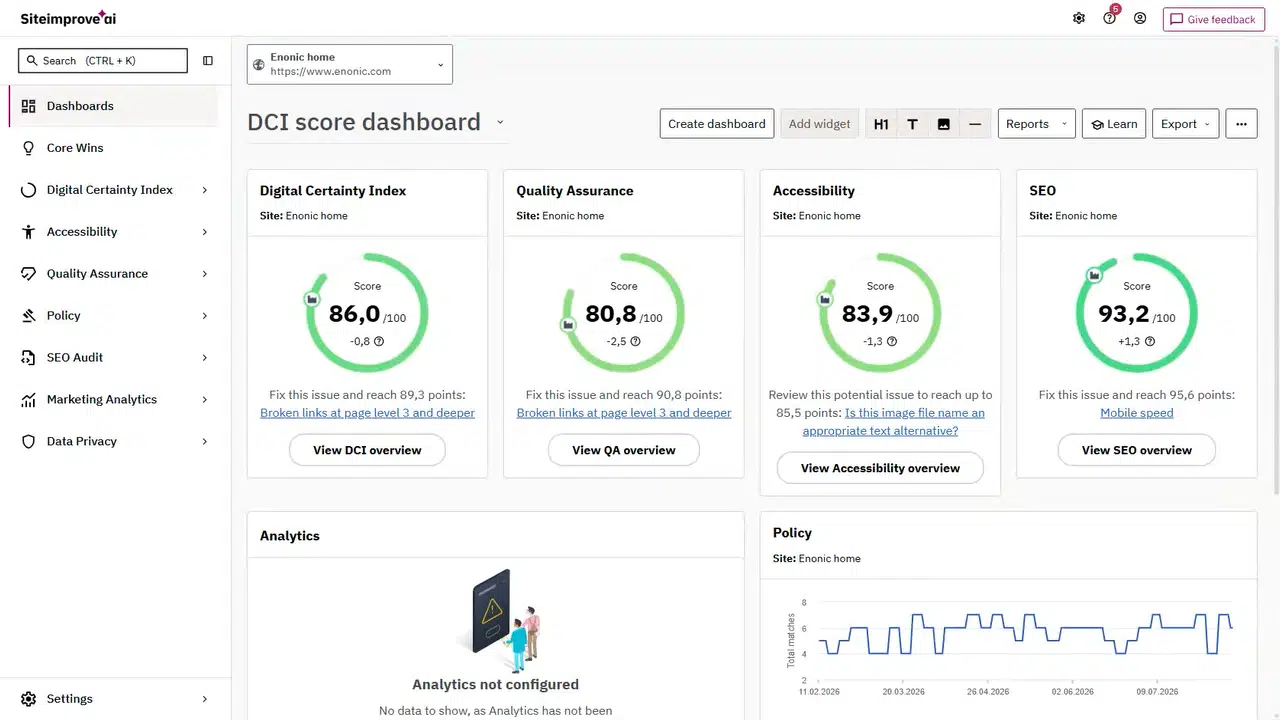Viewport: 1280px width, 720px height.
Task: Click the Give feedback button
Action: 1214,19
